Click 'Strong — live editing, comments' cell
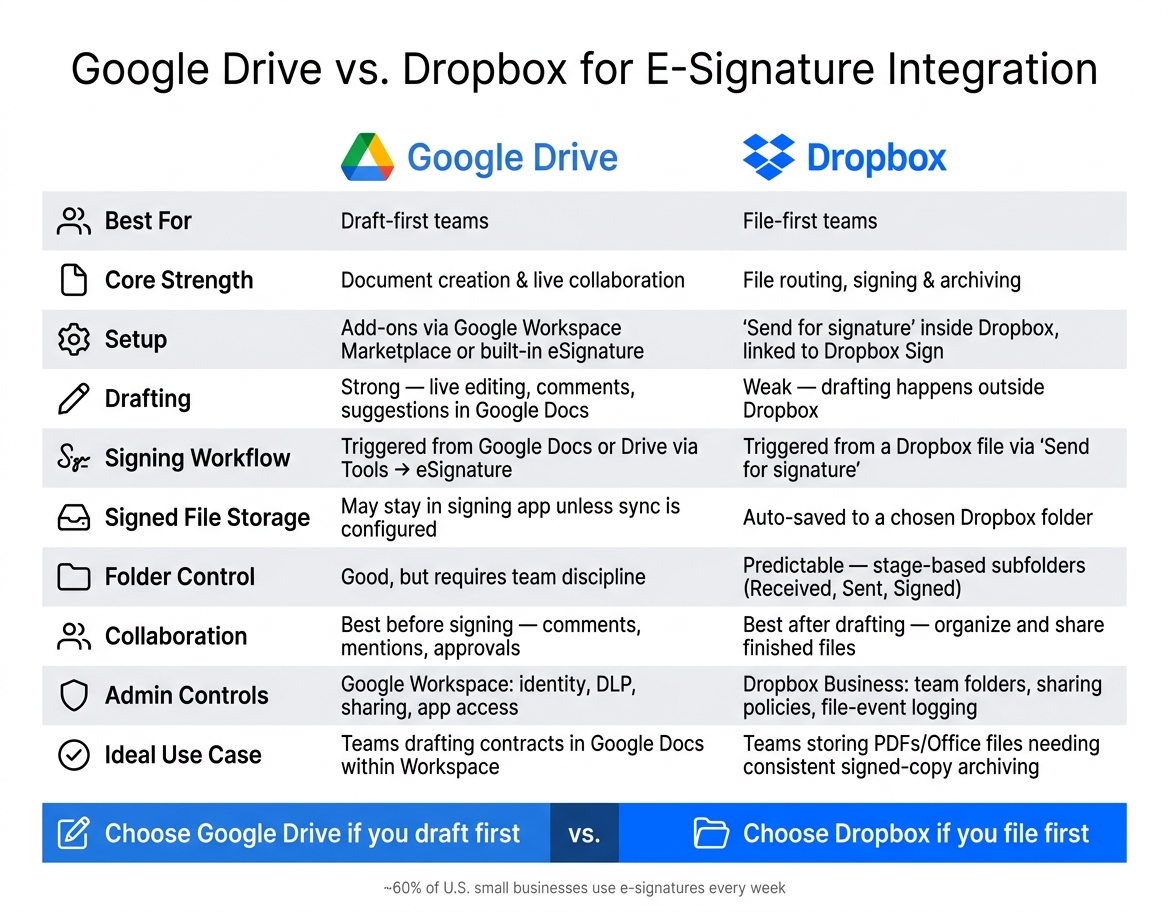Viewport: 1168px width, 912px height. (x=488, y=399)
